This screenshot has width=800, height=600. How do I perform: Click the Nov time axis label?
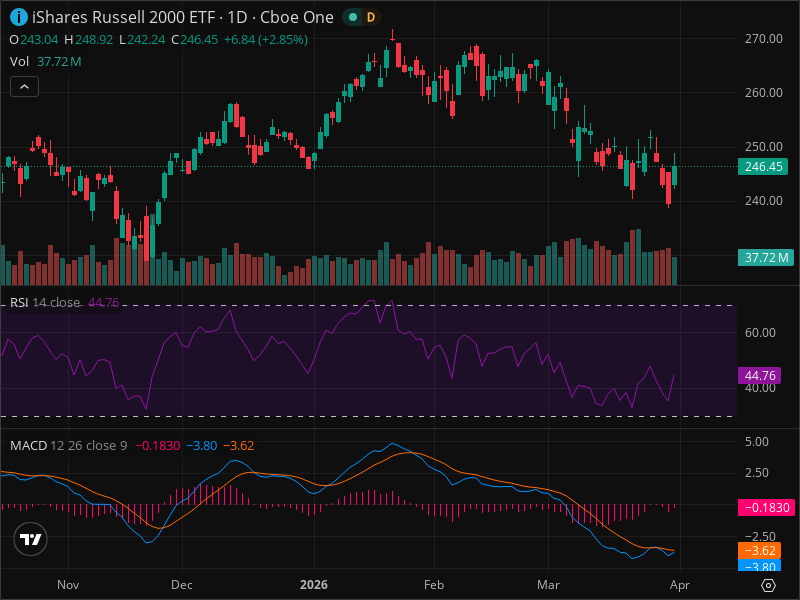pyautogui.click(x=68, y=585)
